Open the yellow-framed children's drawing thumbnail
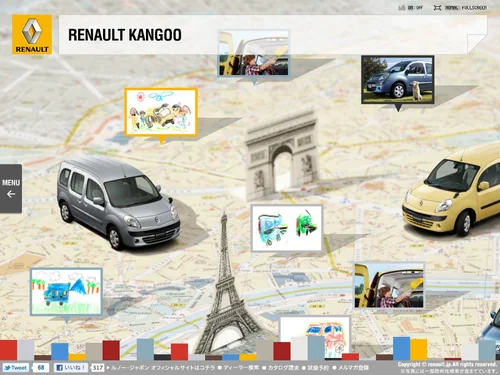Image resolution: width=500 pixels, height=375 pixels. tap(161, 112)
